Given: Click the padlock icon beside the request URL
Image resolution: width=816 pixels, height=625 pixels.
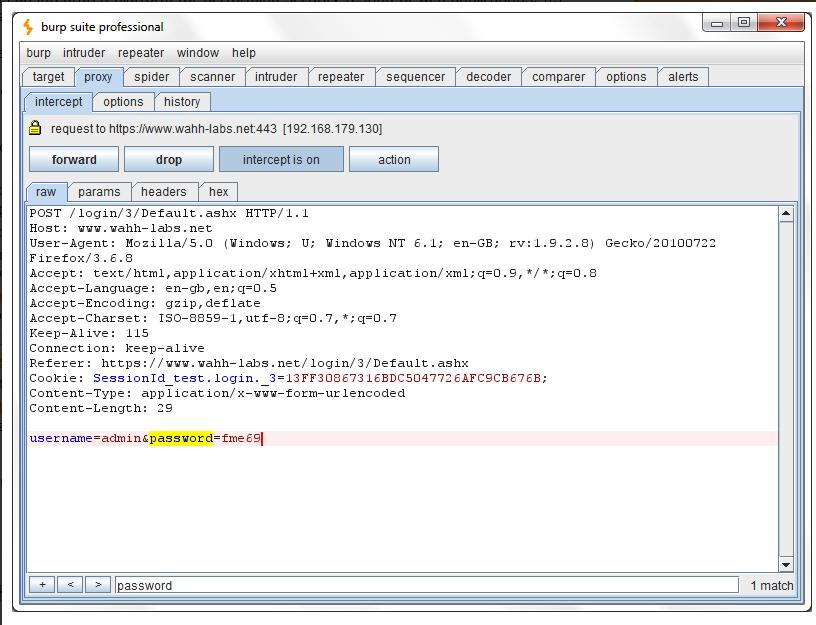Looking at the screenshot, I should 35,128.
